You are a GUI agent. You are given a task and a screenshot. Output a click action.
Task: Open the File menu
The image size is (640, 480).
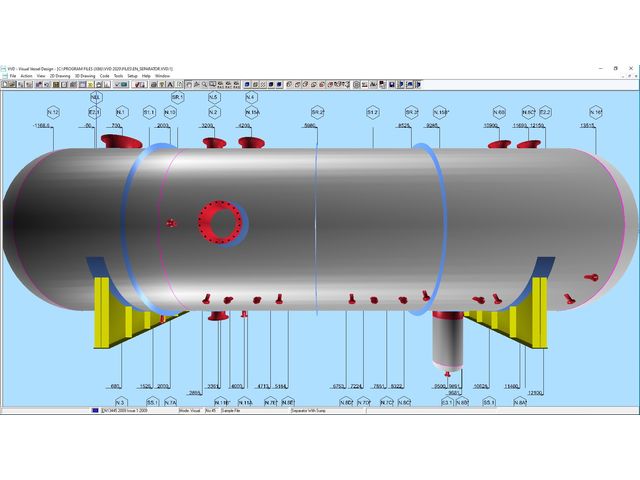pyautogui.click(x=13, y=75)
